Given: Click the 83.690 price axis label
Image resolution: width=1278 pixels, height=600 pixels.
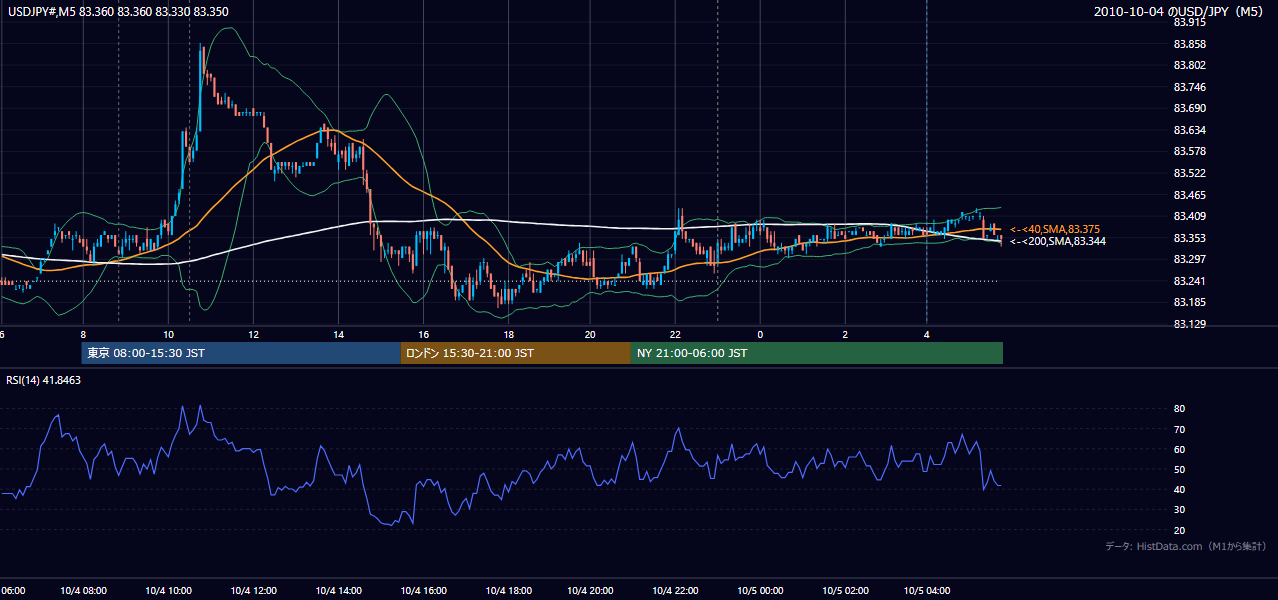Looking at the screenshot, I should click(x=1189, y=108).
